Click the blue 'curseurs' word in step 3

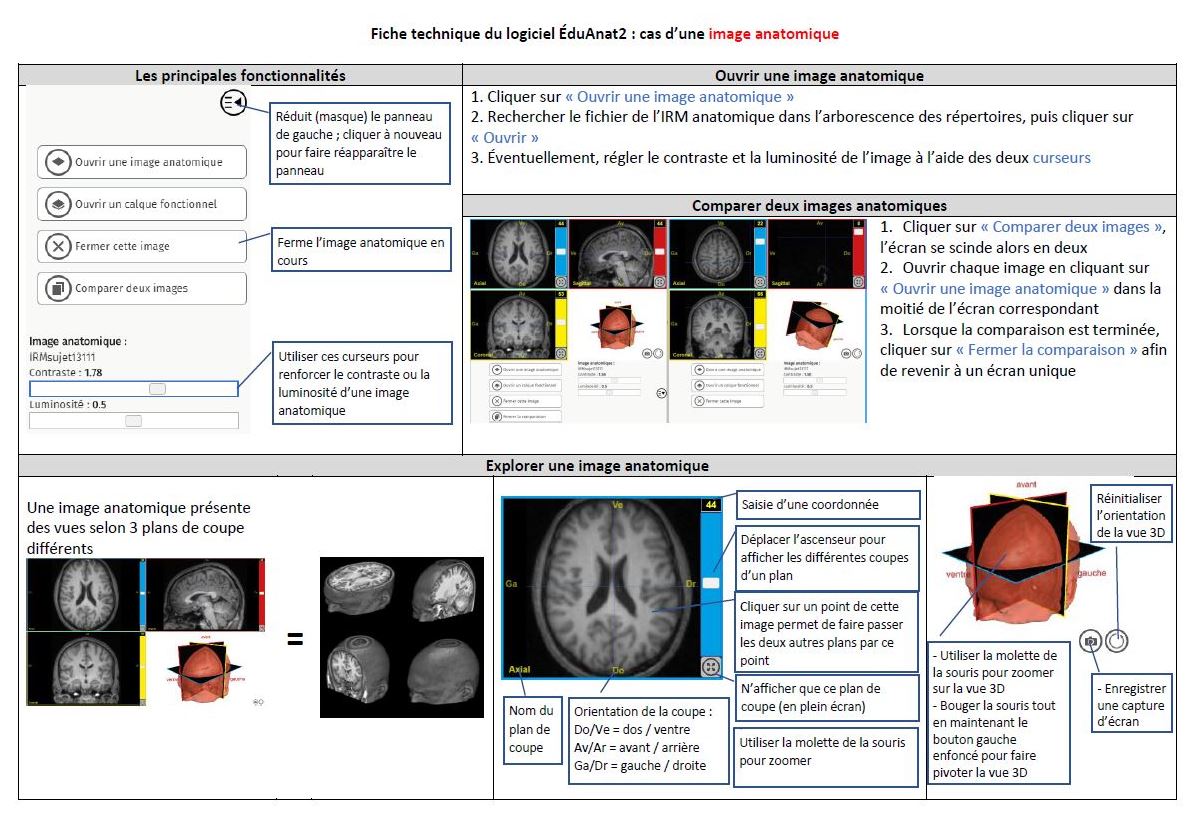point(1061,157)
